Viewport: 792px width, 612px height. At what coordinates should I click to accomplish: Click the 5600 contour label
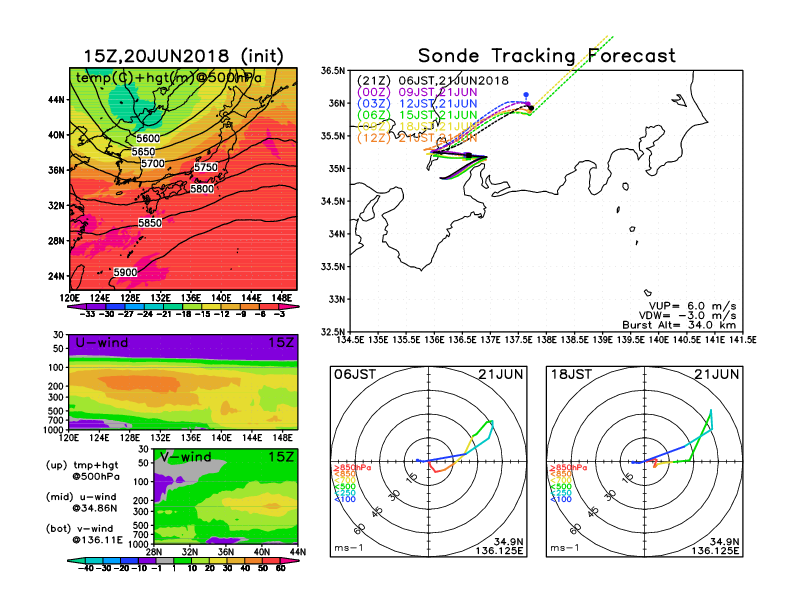point(148,138)
